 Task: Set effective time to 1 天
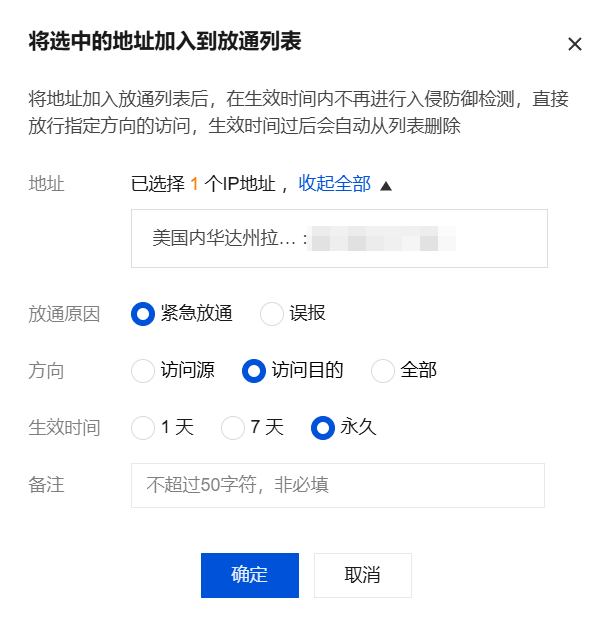click(x=143, y=428)
